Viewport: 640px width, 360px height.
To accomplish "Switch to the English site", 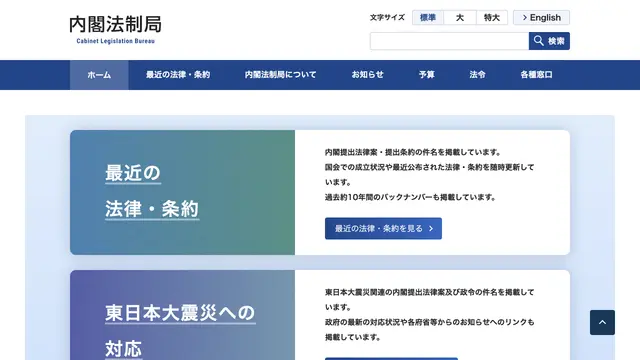I will click(x=542, y=18).
